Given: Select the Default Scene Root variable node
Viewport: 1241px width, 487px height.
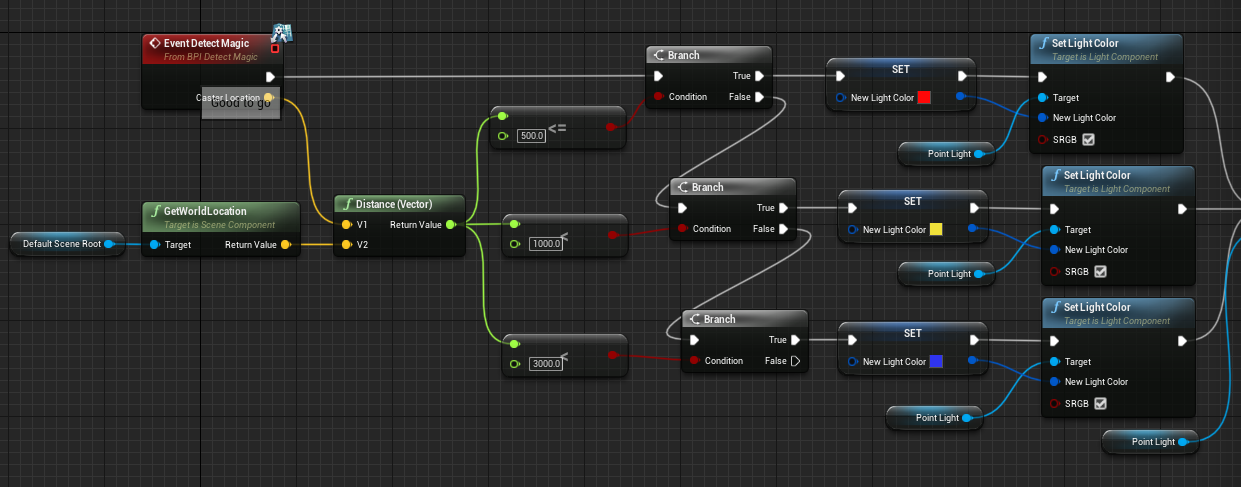Looking at the screenshot, I should click(68, 244).
